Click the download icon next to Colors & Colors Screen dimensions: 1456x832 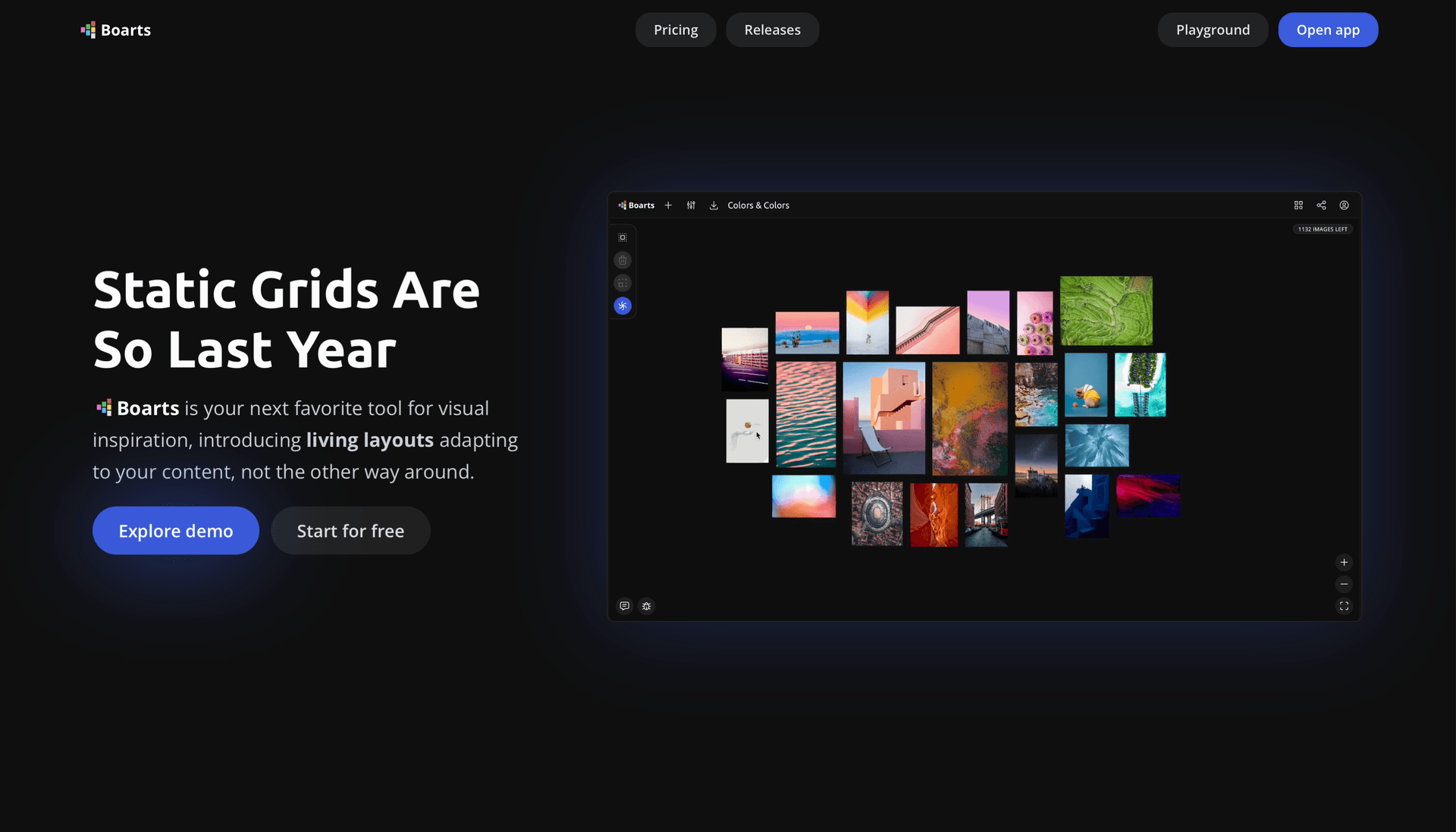pos(714,206)
